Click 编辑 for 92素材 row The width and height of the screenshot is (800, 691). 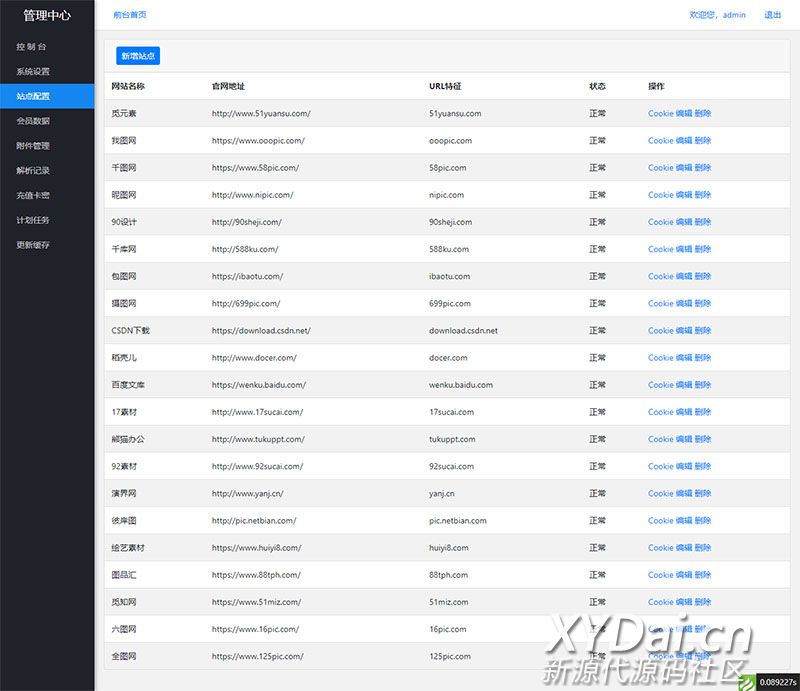684,466
